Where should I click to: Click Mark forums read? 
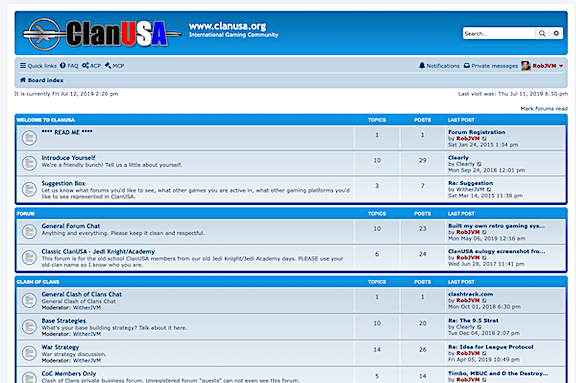click(x=544, y=109)
